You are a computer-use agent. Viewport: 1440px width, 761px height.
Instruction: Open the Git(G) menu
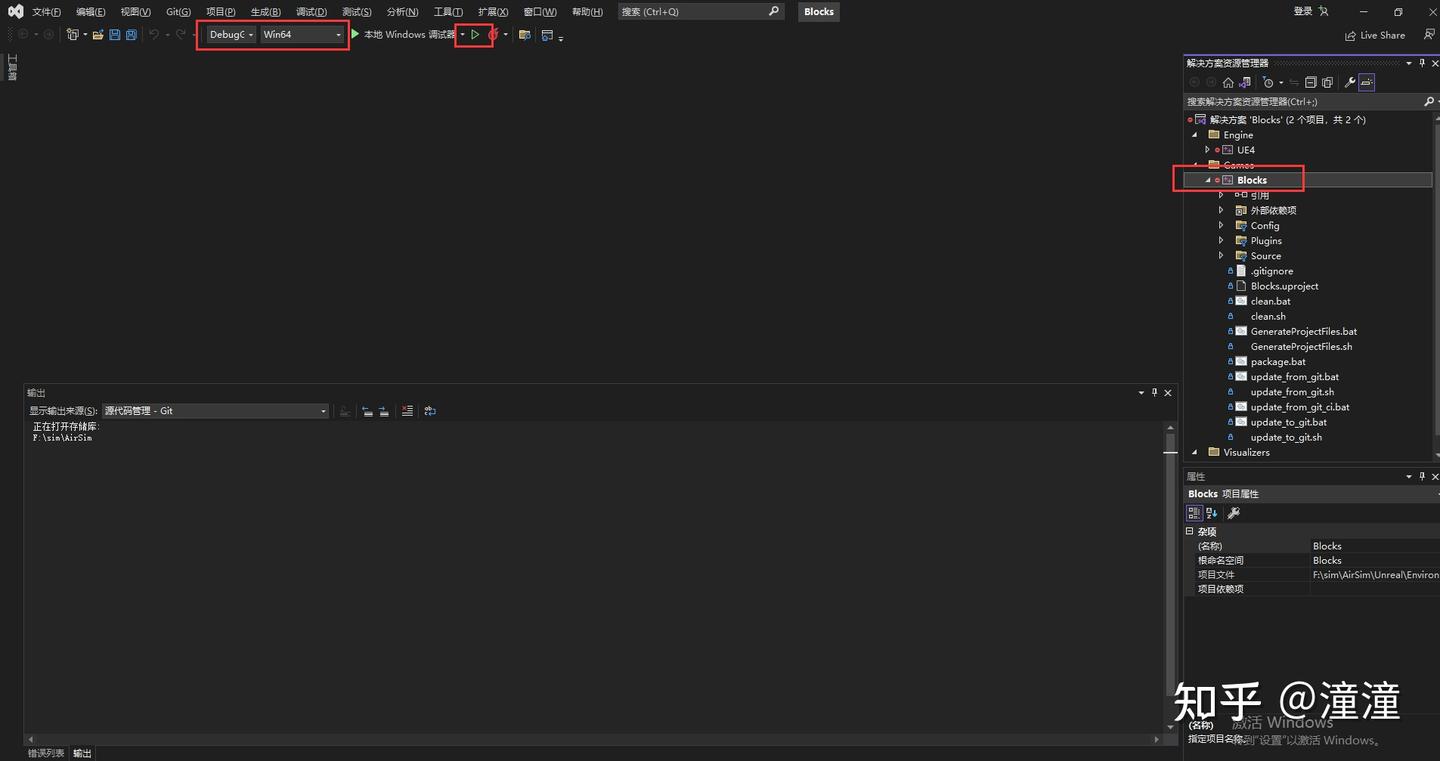coord(178,12)
